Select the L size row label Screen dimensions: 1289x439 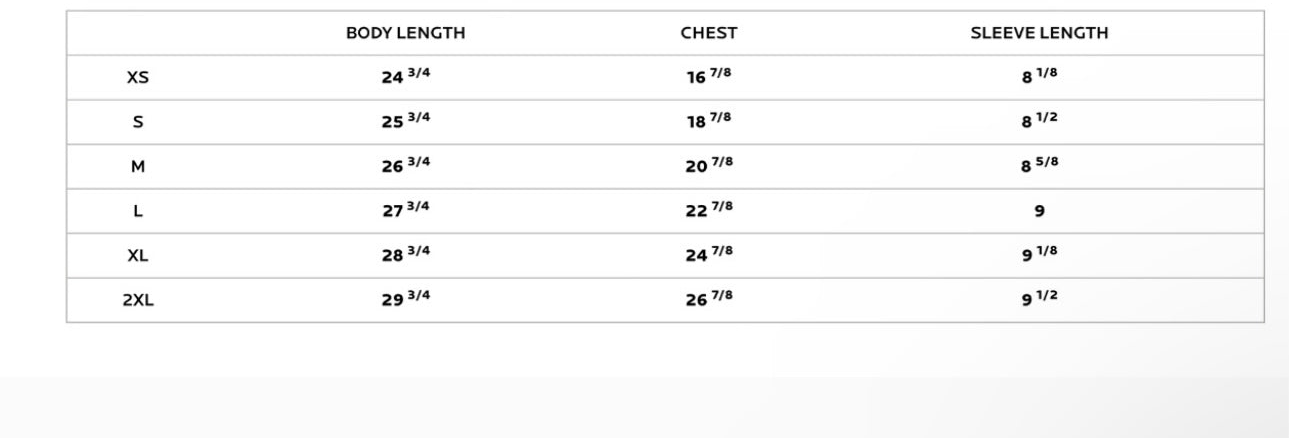(138, 212)
